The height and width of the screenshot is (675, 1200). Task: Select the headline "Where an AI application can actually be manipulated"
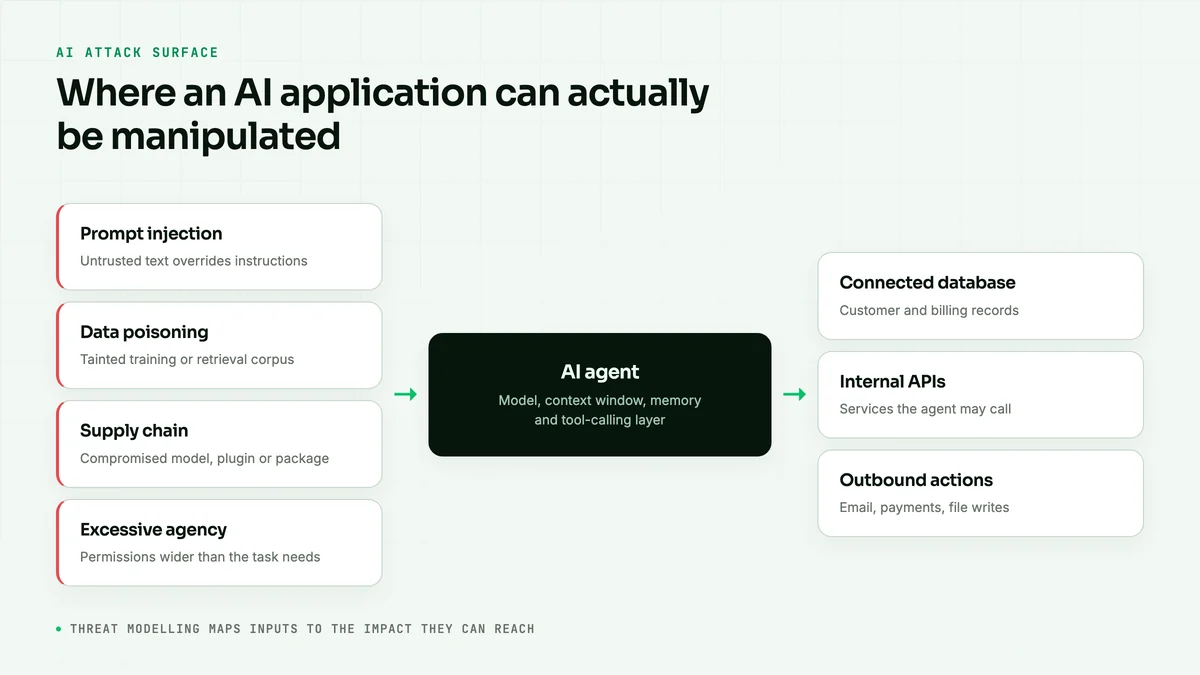pos(383,114)
